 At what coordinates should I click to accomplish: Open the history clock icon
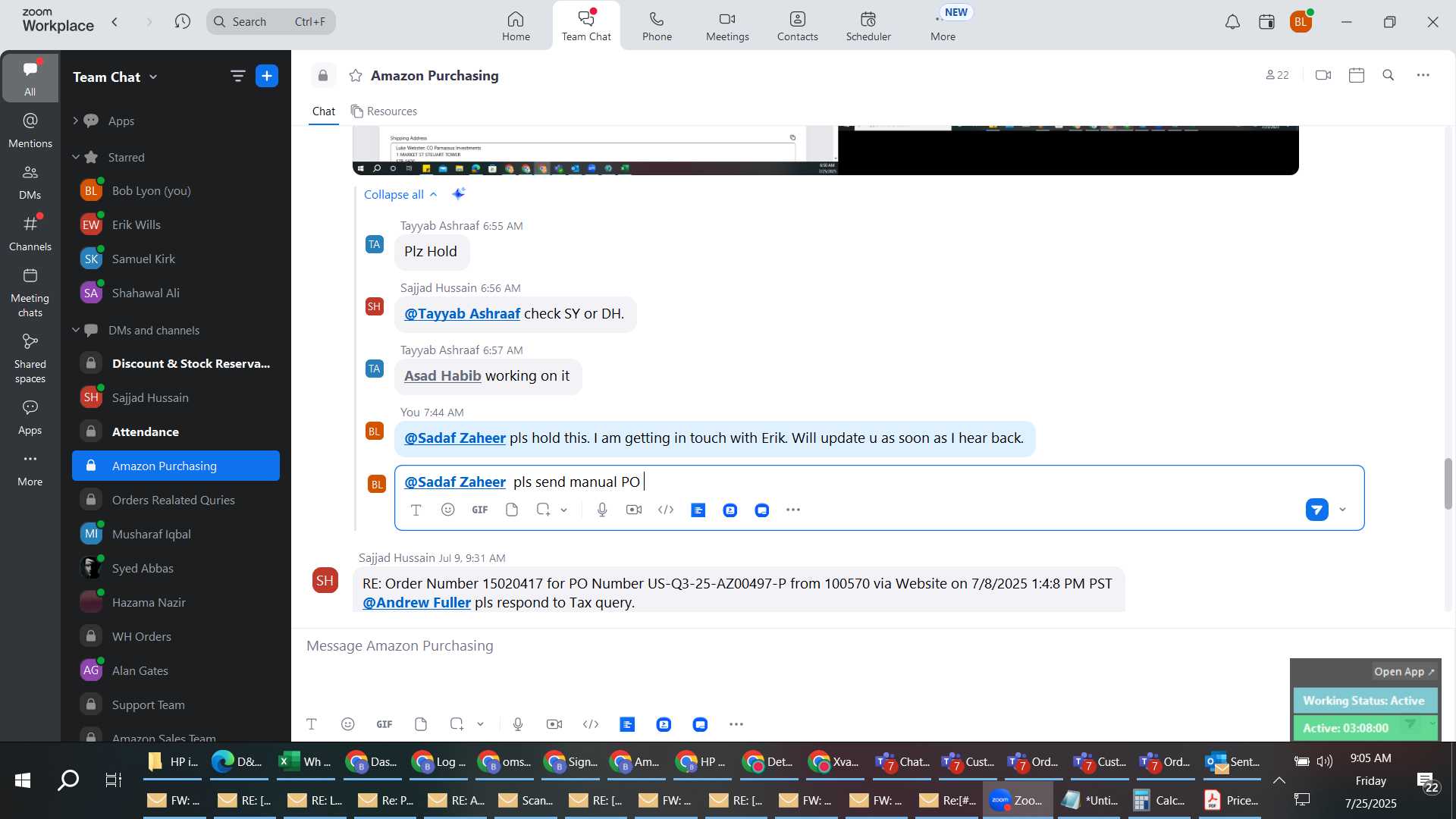click(182, 21)
